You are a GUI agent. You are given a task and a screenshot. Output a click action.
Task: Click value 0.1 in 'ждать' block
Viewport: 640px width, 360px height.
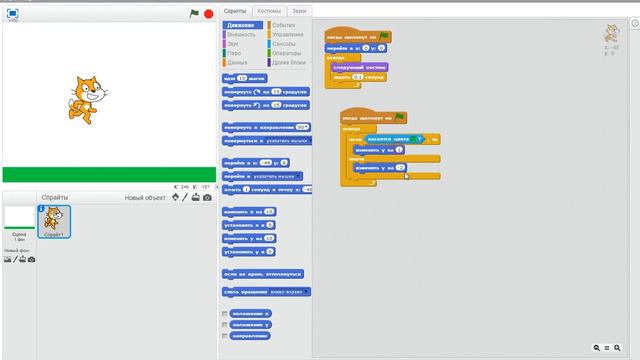(358, 77)
